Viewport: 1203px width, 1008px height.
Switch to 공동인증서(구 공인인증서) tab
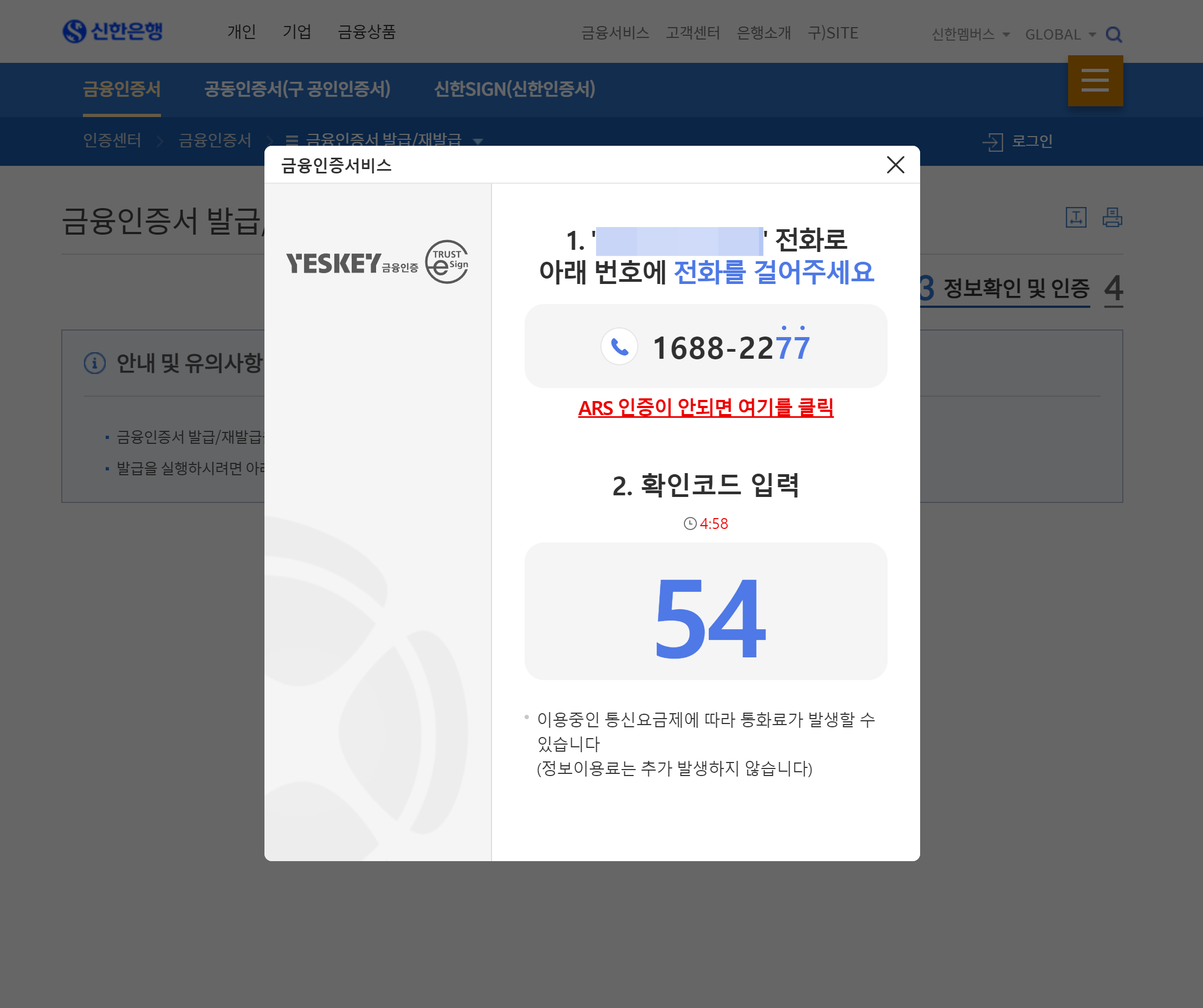click(297, 89)
